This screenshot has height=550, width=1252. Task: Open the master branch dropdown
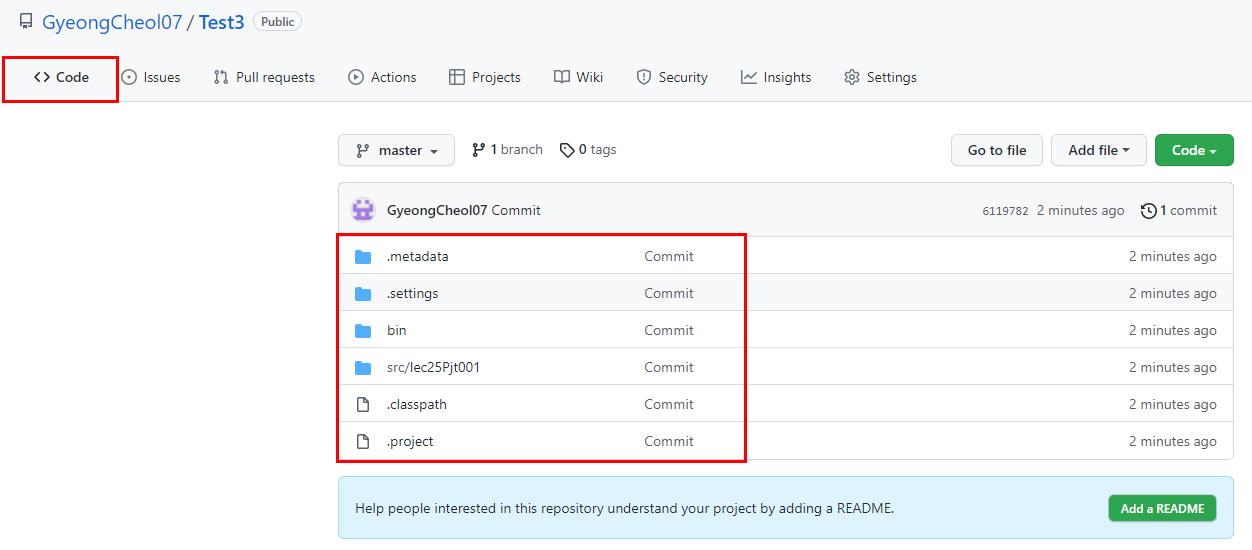pyautogui.click(x=396, y=150)
